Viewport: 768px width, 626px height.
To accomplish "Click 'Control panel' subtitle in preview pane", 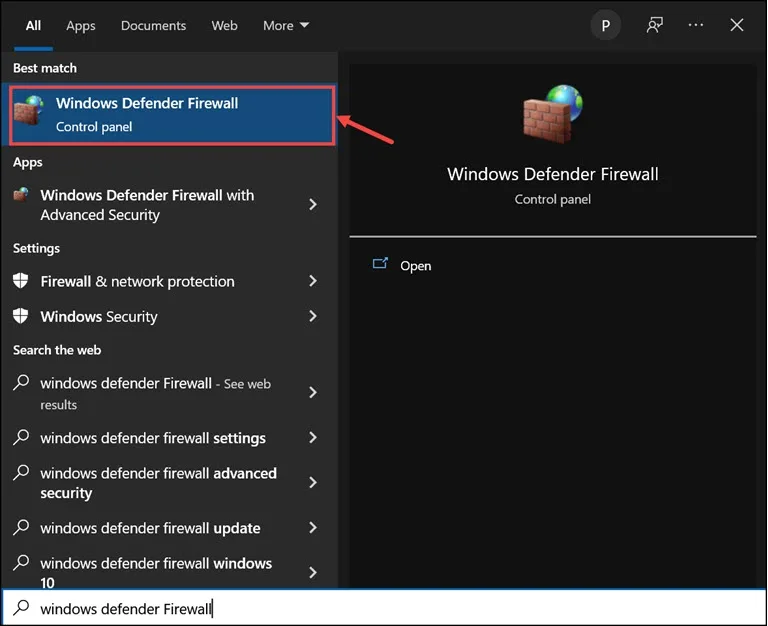I will pos(552,199).
